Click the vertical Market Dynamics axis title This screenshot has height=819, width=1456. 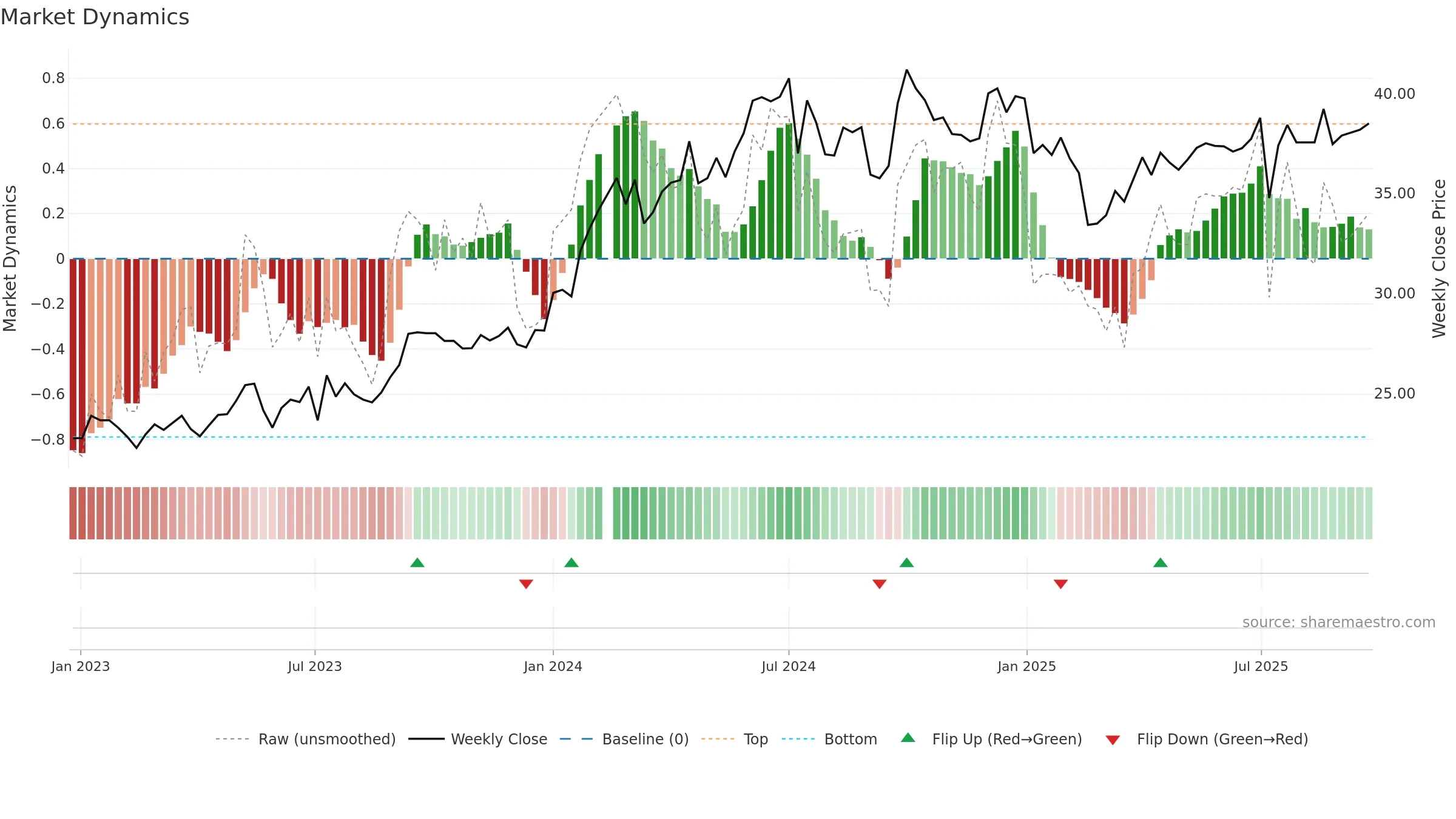(10, 258)
